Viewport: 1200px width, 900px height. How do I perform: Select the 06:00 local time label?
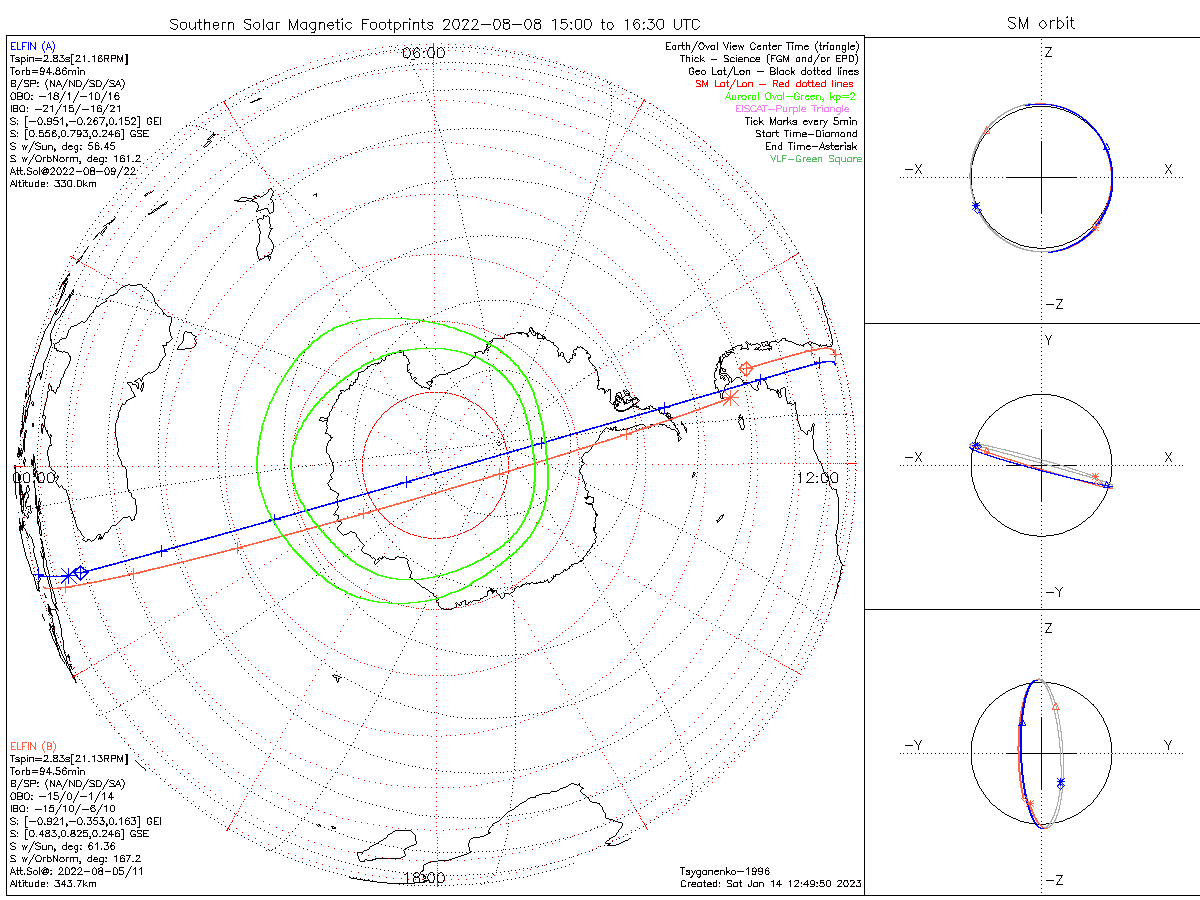(423, 53)
